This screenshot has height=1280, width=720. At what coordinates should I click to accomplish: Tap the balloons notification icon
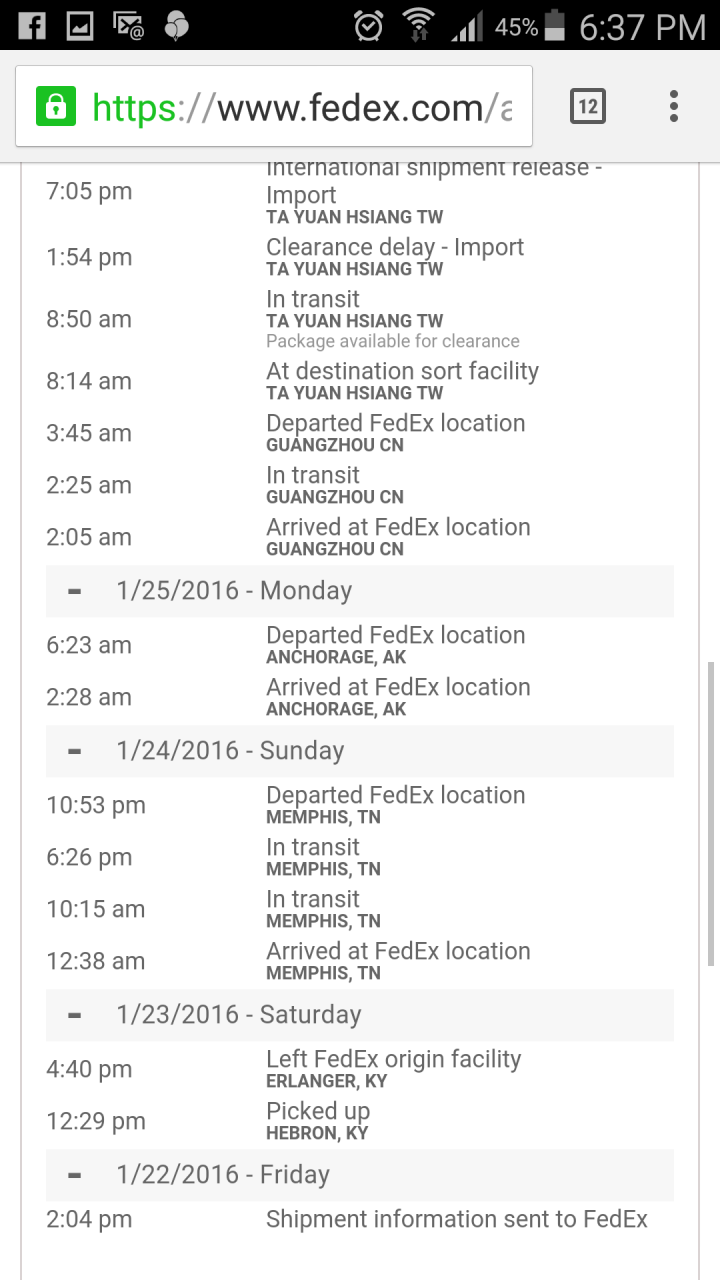176,25
